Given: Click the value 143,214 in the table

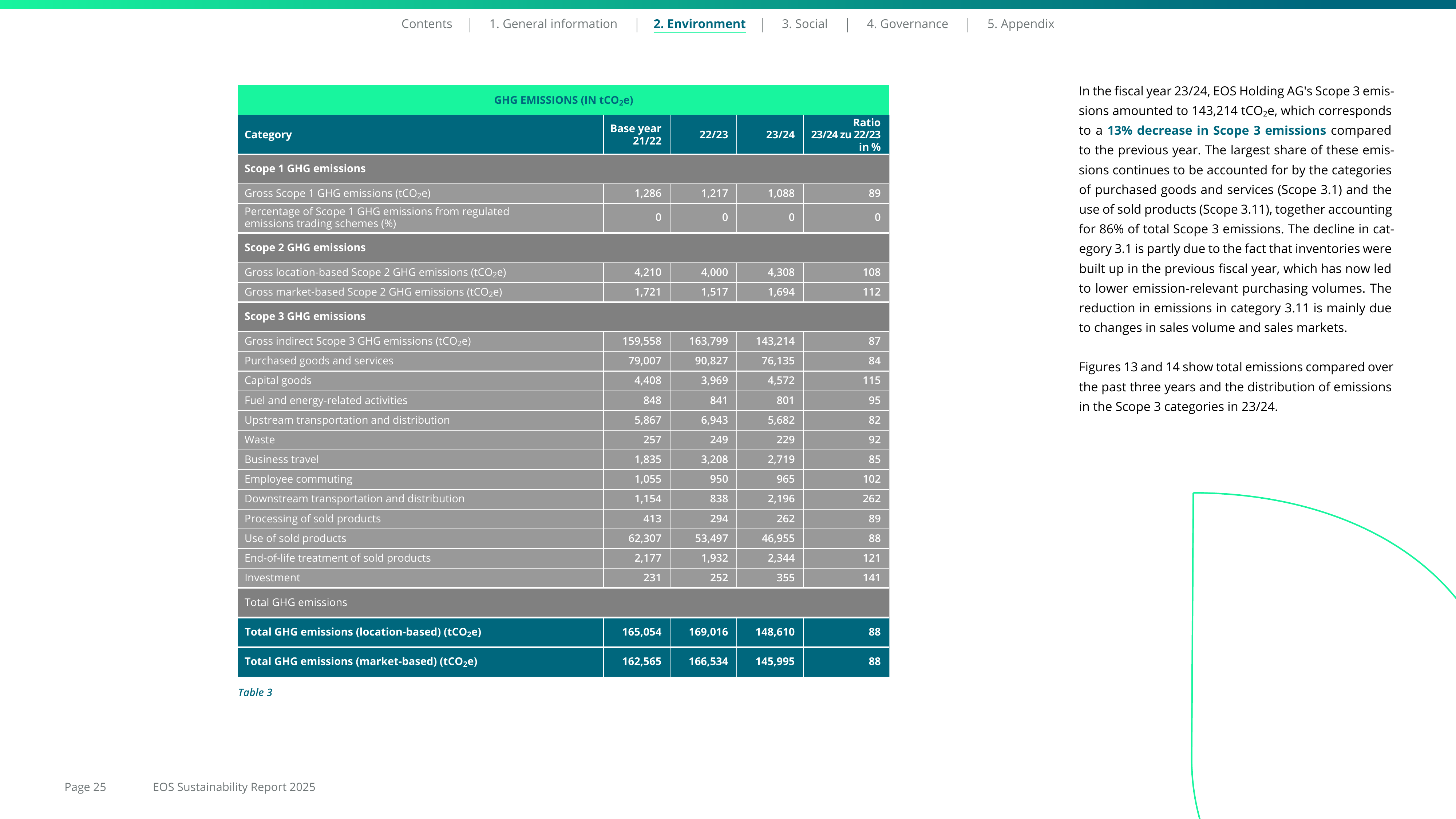Looking at the screenshot, I should point(775,341).
